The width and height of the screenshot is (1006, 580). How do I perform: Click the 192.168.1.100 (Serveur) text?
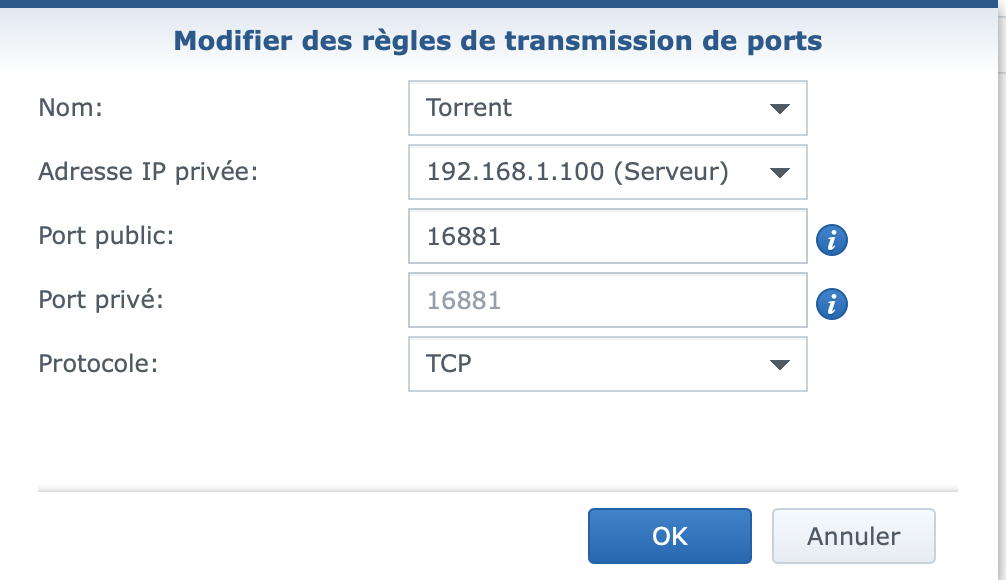(x=577, y=172)
